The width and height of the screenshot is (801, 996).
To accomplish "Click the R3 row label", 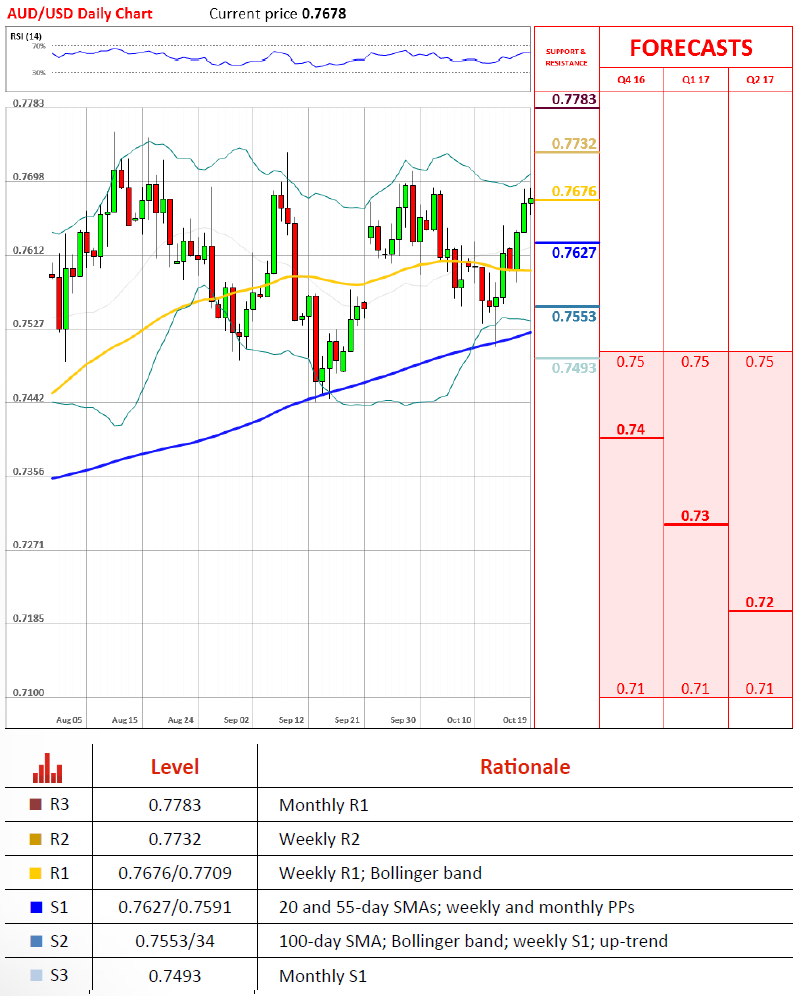I will [59, 804].
